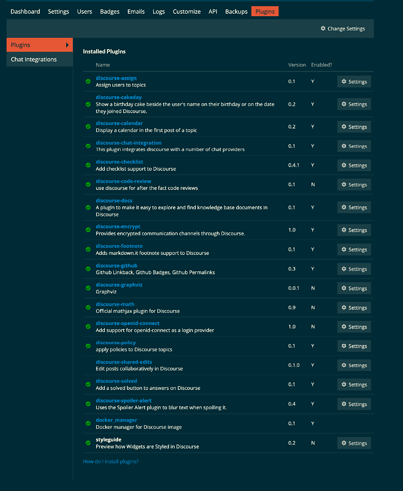
Task: Click 'How do I install plugins?' link
Action: click(x=111, y=461)
